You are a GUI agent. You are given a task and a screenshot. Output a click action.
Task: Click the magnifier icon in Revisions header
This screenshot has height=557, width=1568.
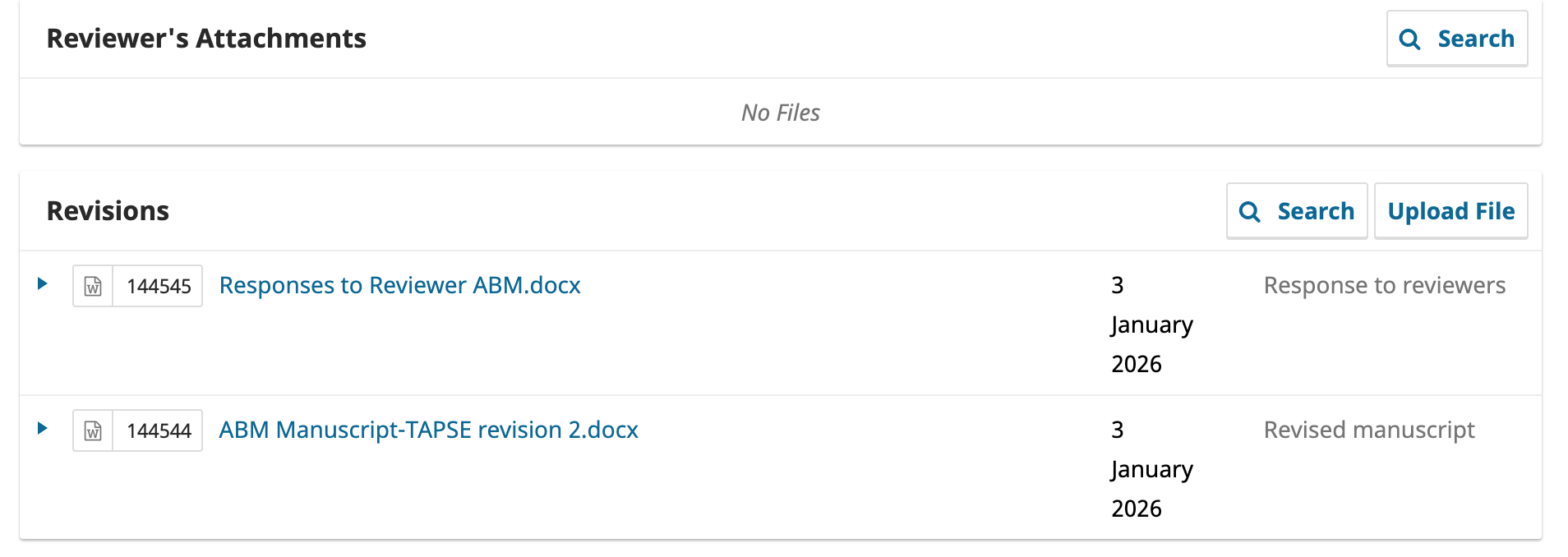[1249, 212]
